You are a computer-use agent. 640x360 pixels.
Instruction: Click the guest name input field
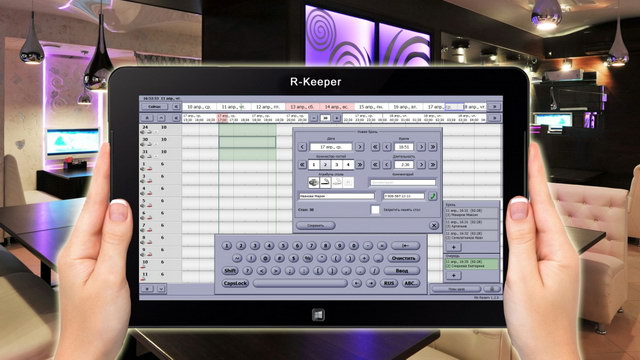click(337, 196)
